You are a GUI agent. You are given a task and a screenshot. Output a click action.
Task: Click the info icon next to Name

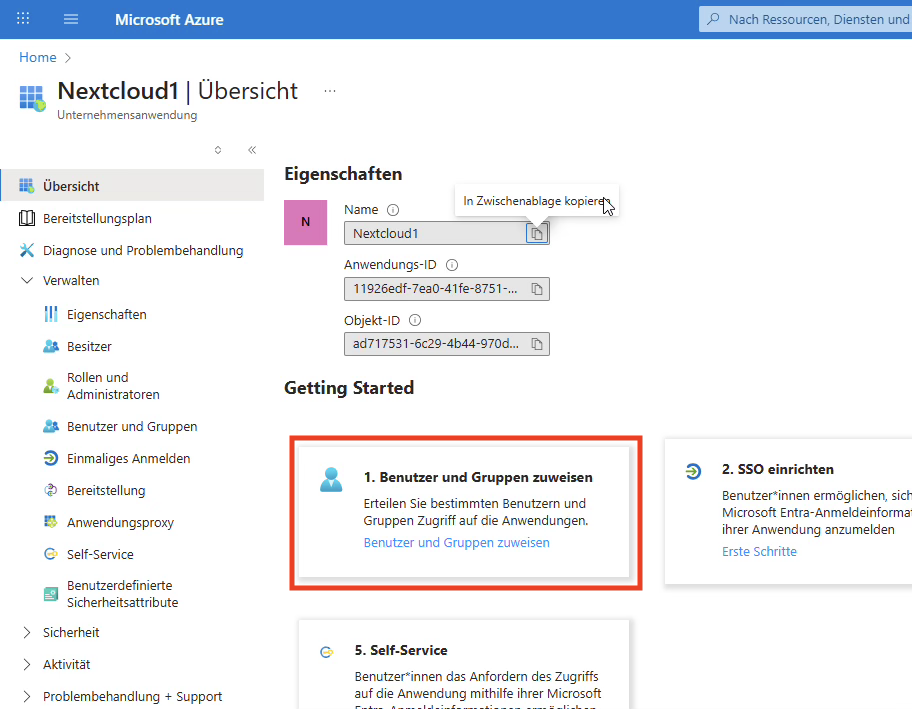coord(393,210)
